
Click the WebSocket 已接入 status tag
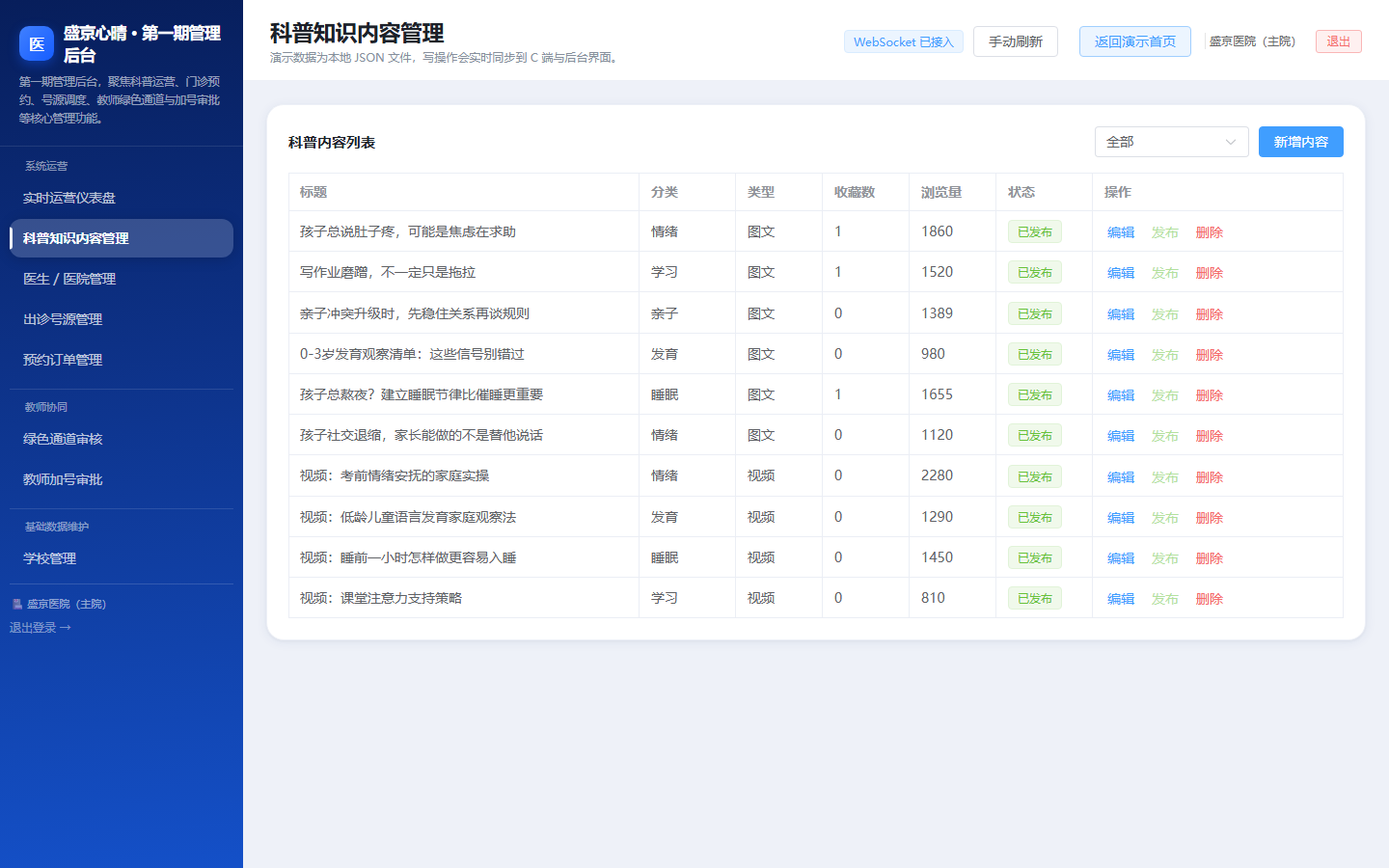coord(903,41)
